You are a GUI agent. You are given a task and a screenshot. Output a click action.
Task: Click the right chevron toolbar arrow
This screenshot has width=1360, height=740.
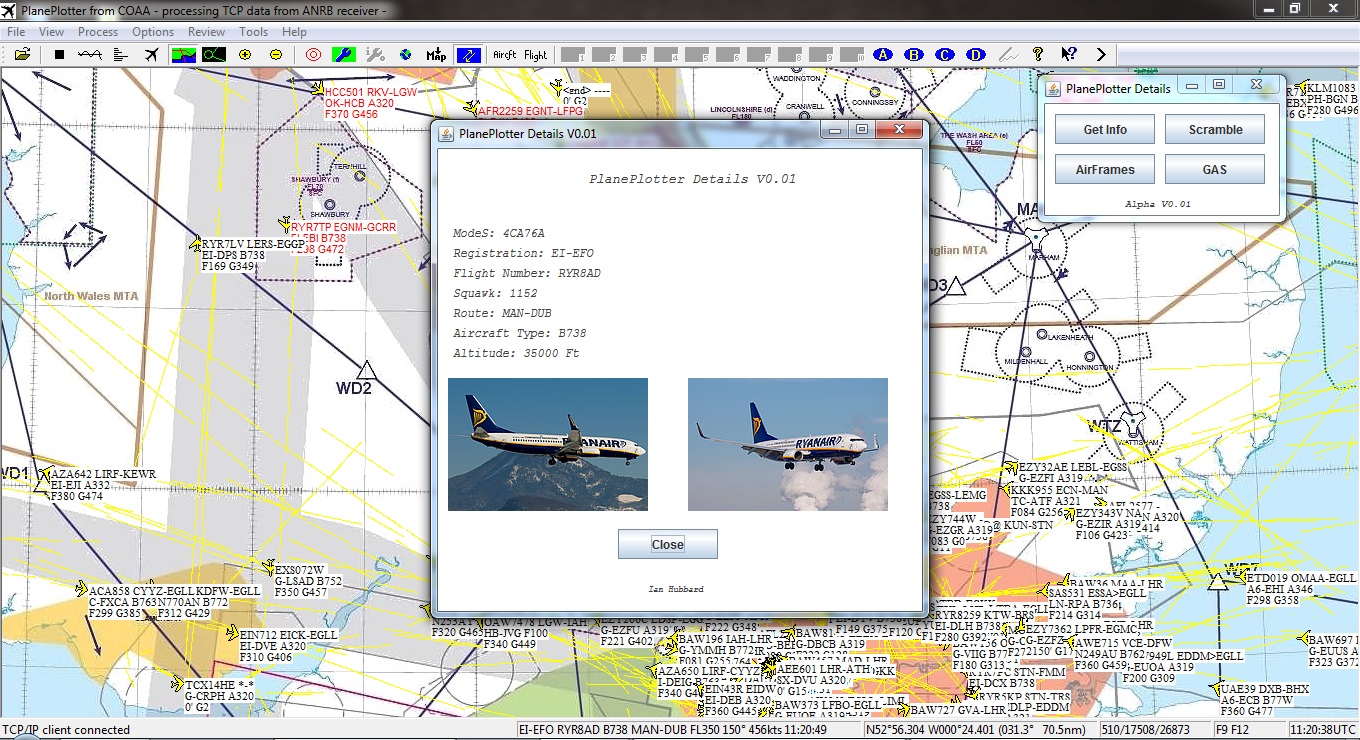tap(1101, 55)
